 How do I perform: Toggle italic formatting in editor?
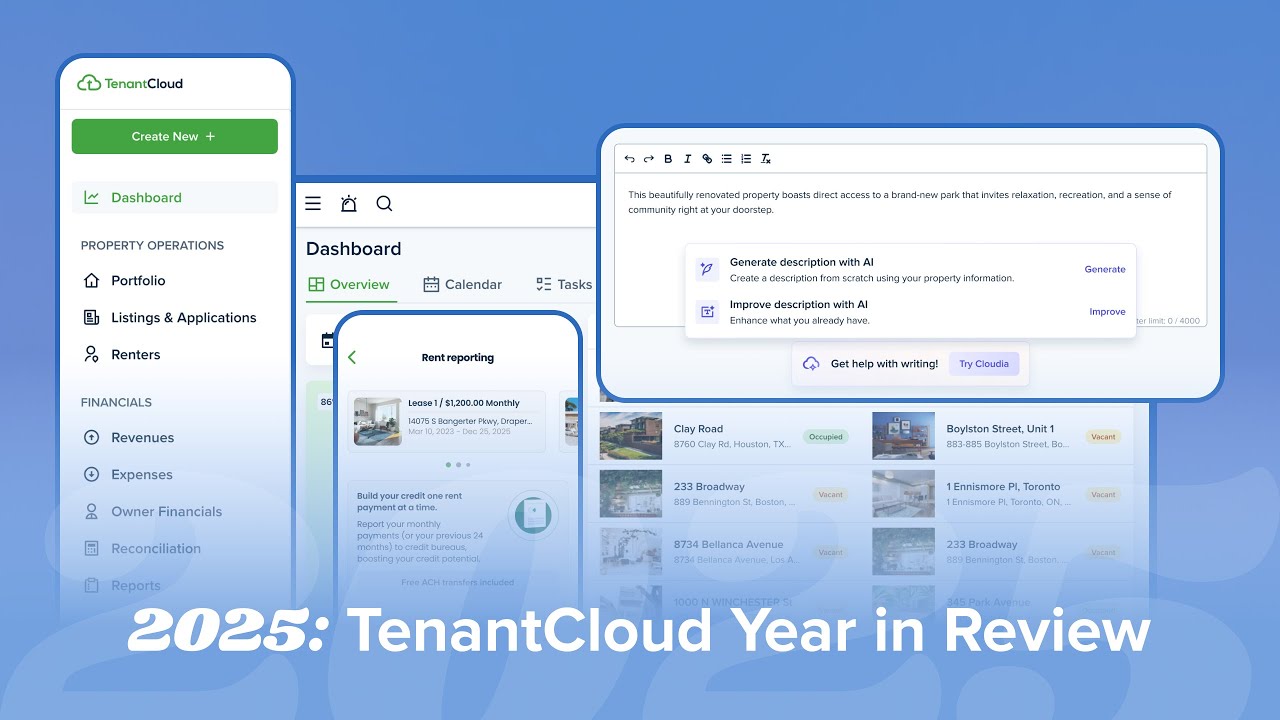point(687,159)
